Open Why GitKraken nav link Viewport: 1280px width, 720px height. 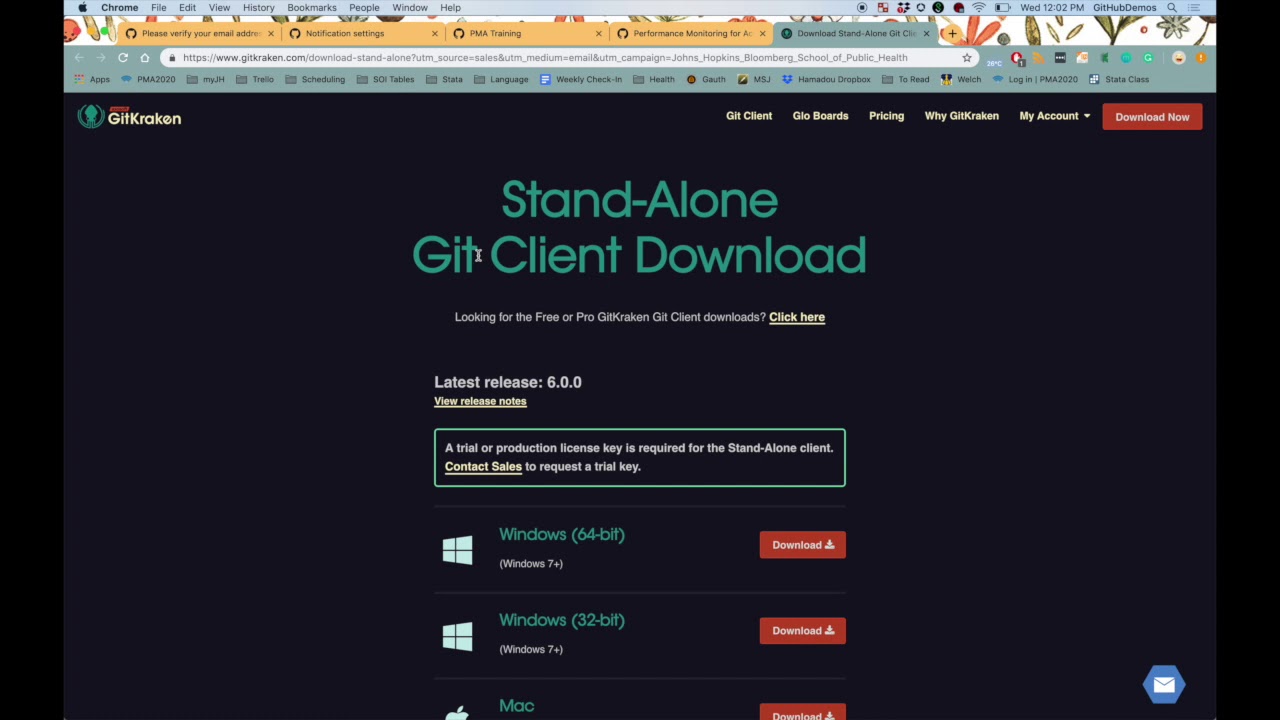pos(961,116)
